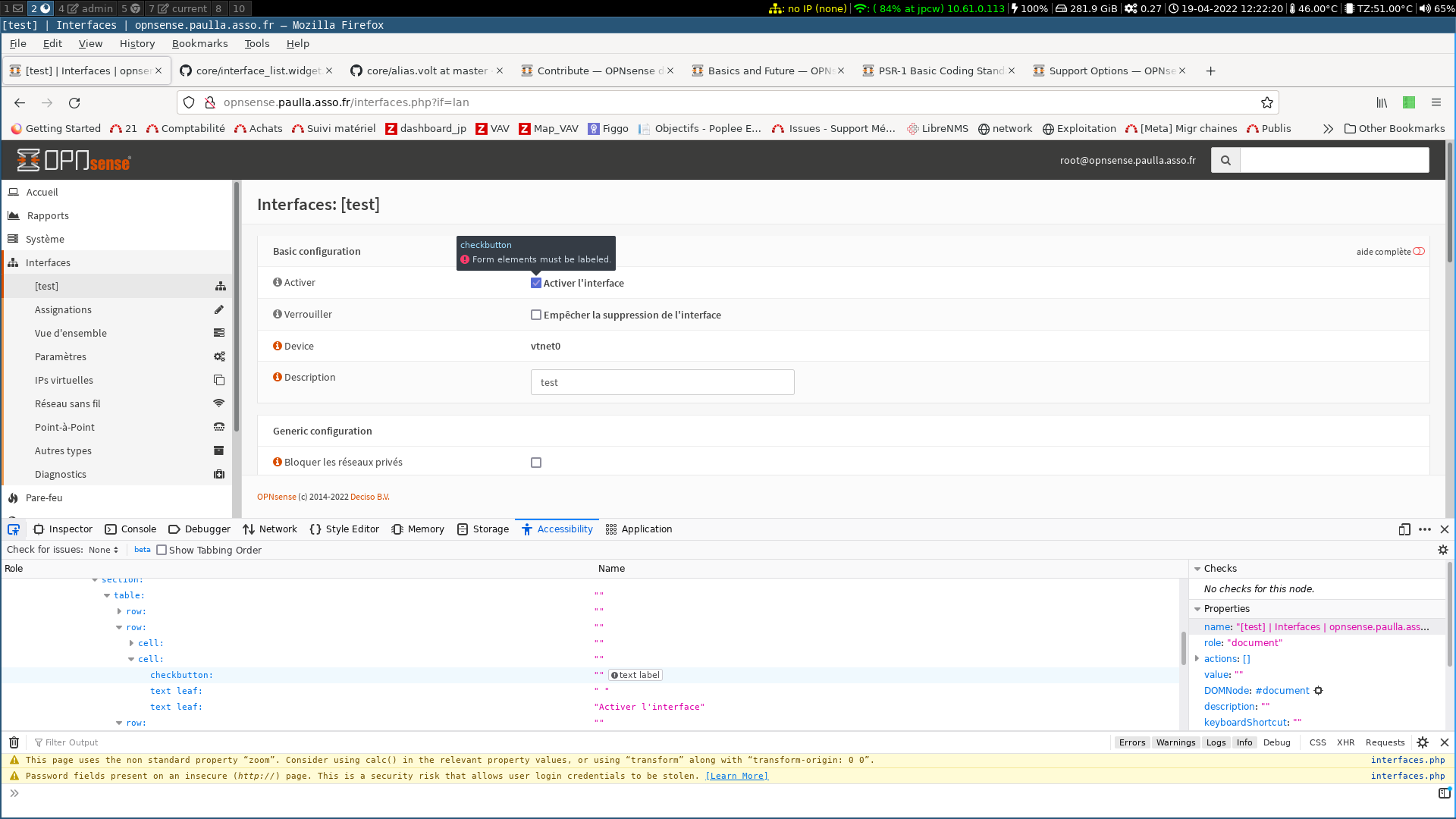This screenshot has width=1456, height=819.
Task: Follow the Deciso B.V. link
Action: pyautogui.click(x=369, y=497)
